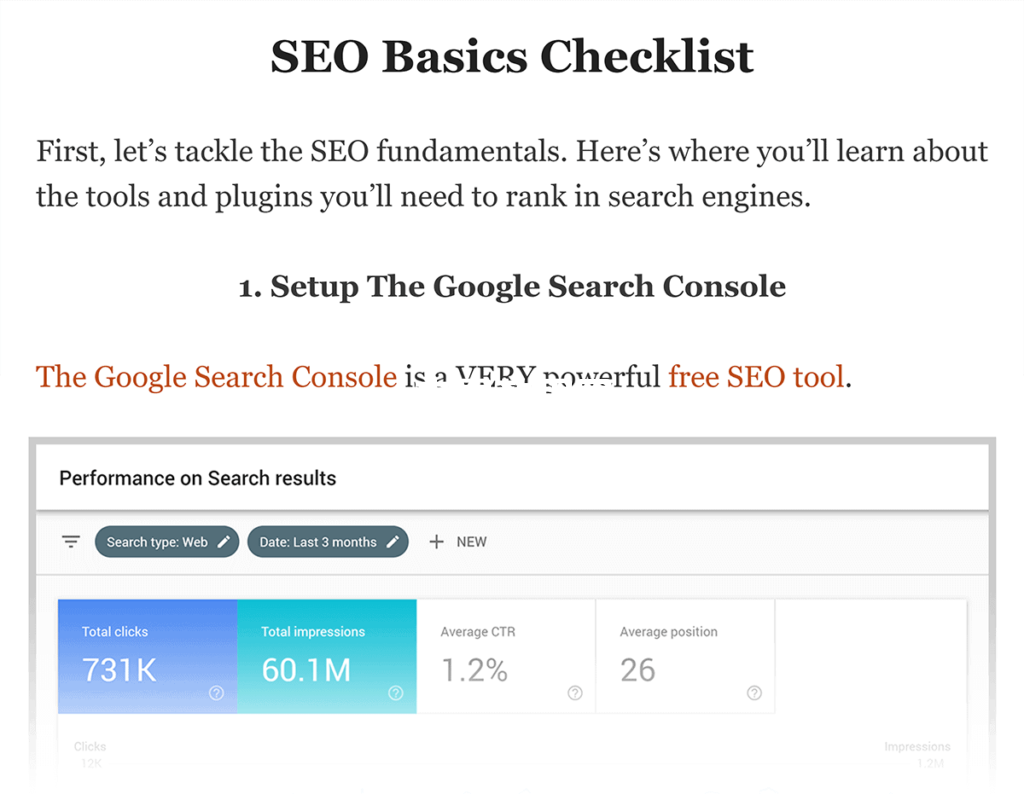This screenshot has width=1024, height=794.
Task: Edit Date filter pencil icon
Action: [x=392, y=542]
